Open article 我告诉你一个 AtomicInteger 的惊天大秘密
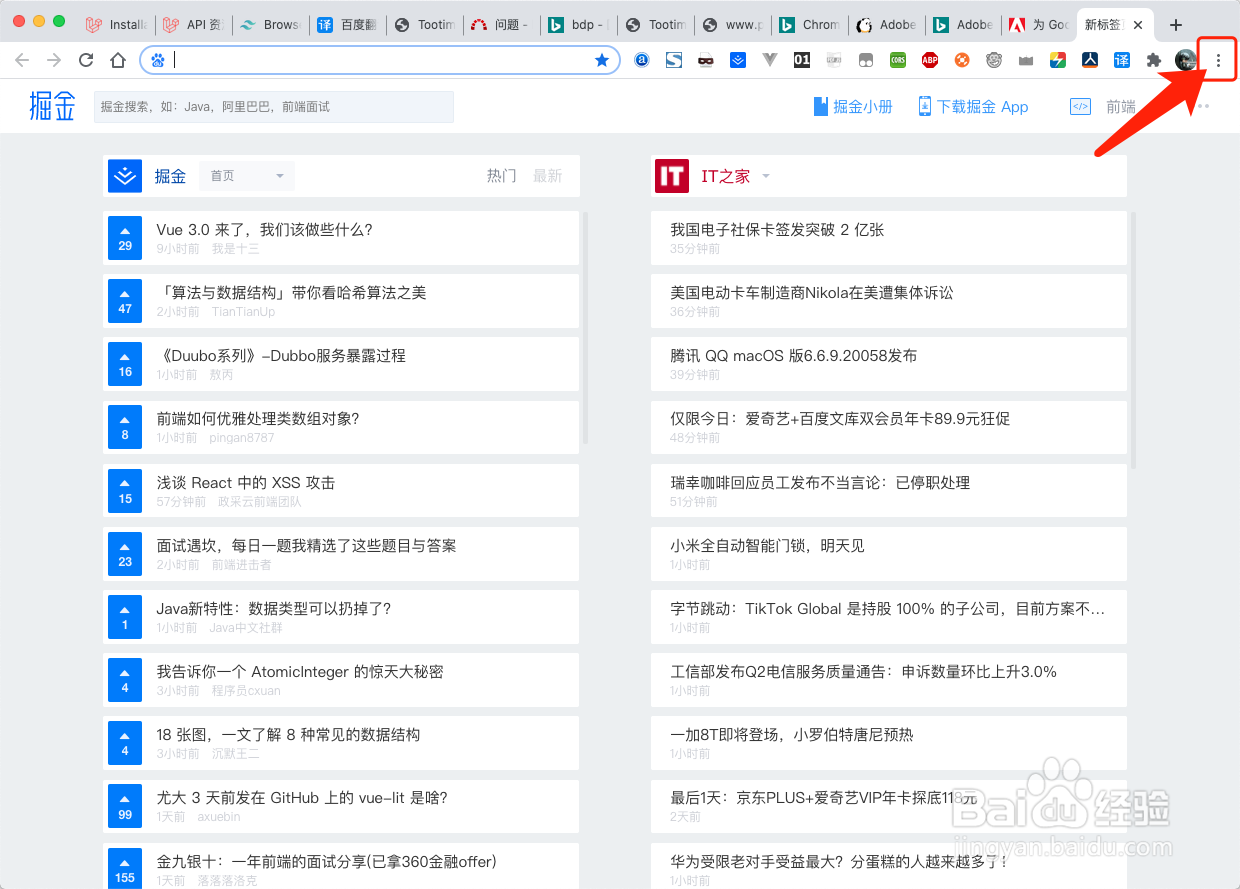Viewport: 1240px width, 889px height. pyautogui.click(x=300, y=672)
